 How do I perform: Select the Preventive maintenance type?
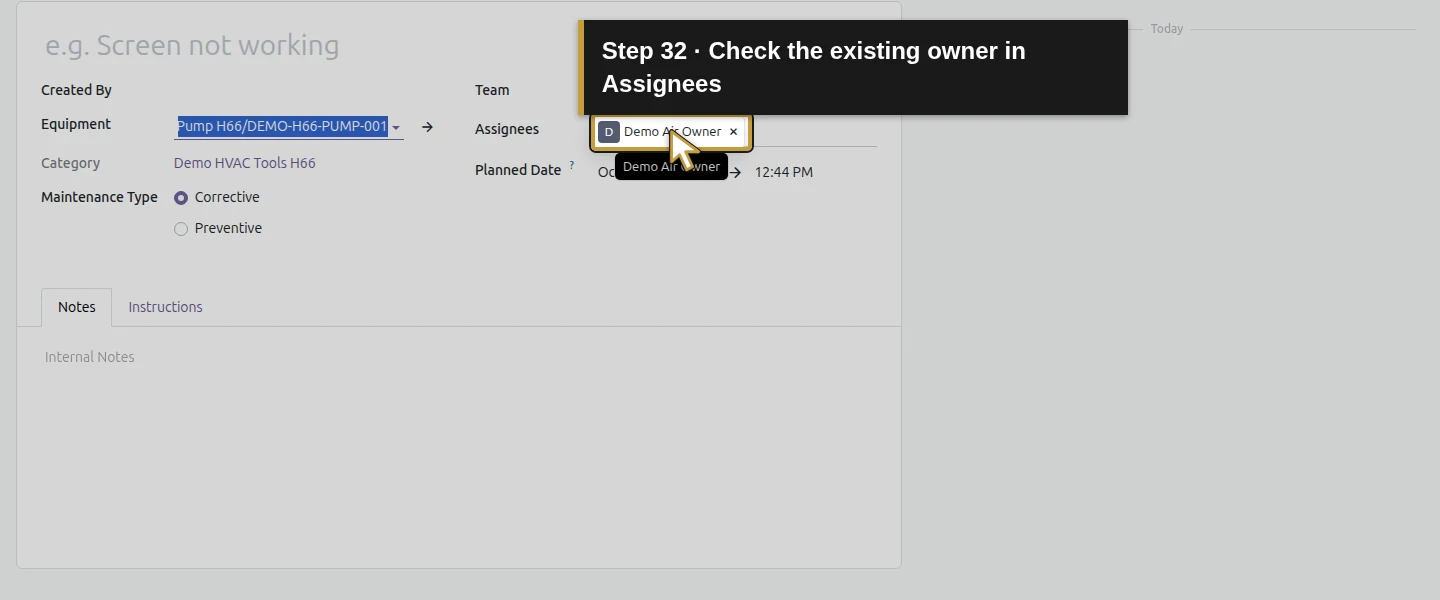pyautogui.click(x=181, y=229)
